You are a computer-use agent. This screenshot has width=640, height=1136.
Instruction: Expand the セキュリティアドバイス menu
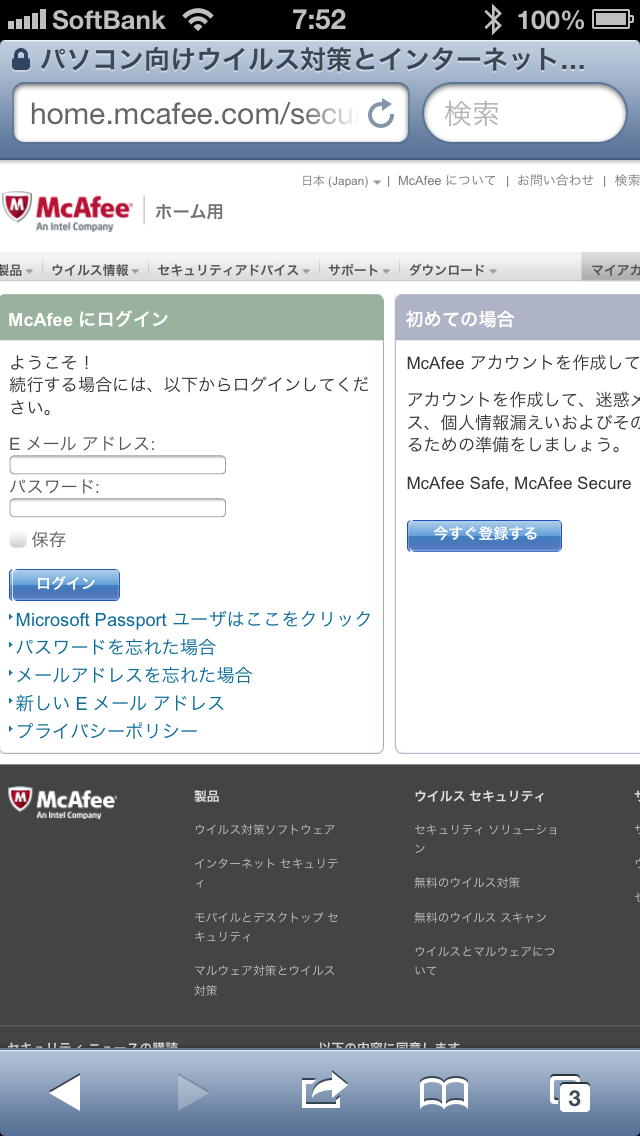coord(234,270)
